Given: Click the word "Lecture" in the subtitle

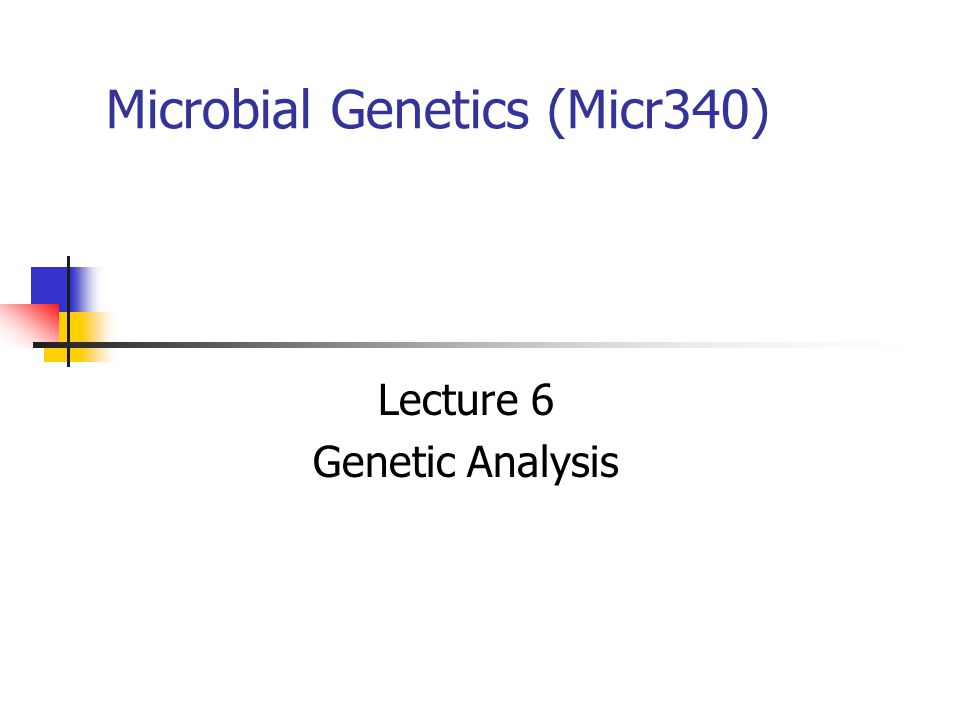Looking at the screenshot, I should (x=449, y=400).
